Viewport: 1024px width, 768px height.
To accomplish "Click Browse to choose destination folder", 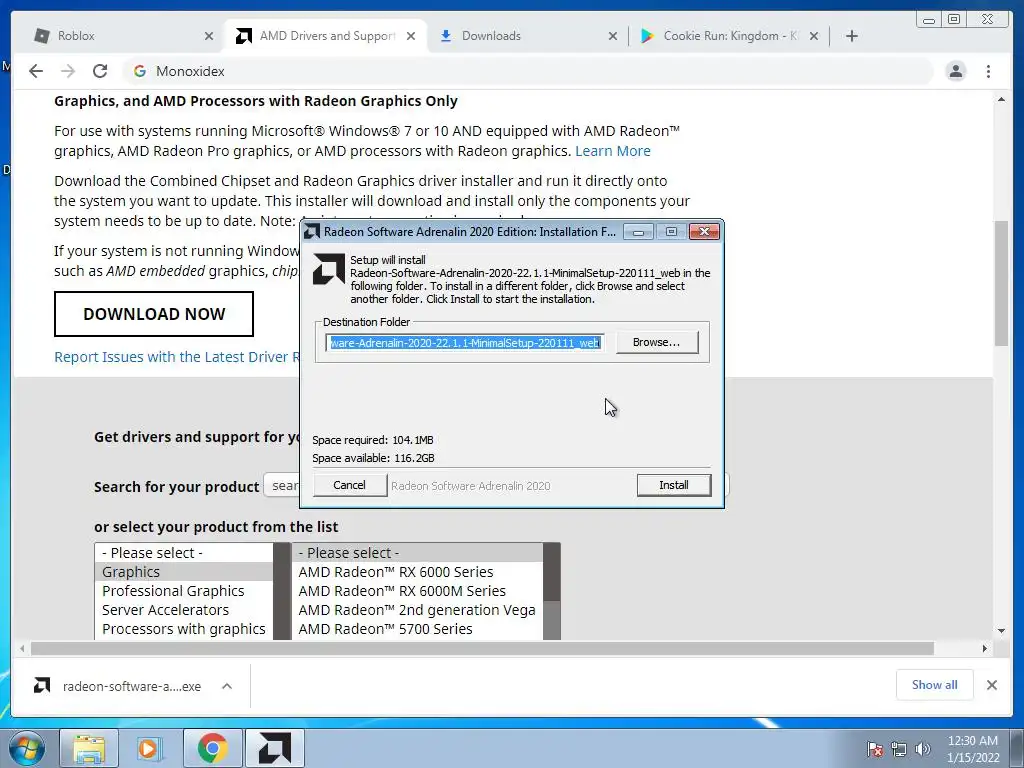I will [656, 342].
